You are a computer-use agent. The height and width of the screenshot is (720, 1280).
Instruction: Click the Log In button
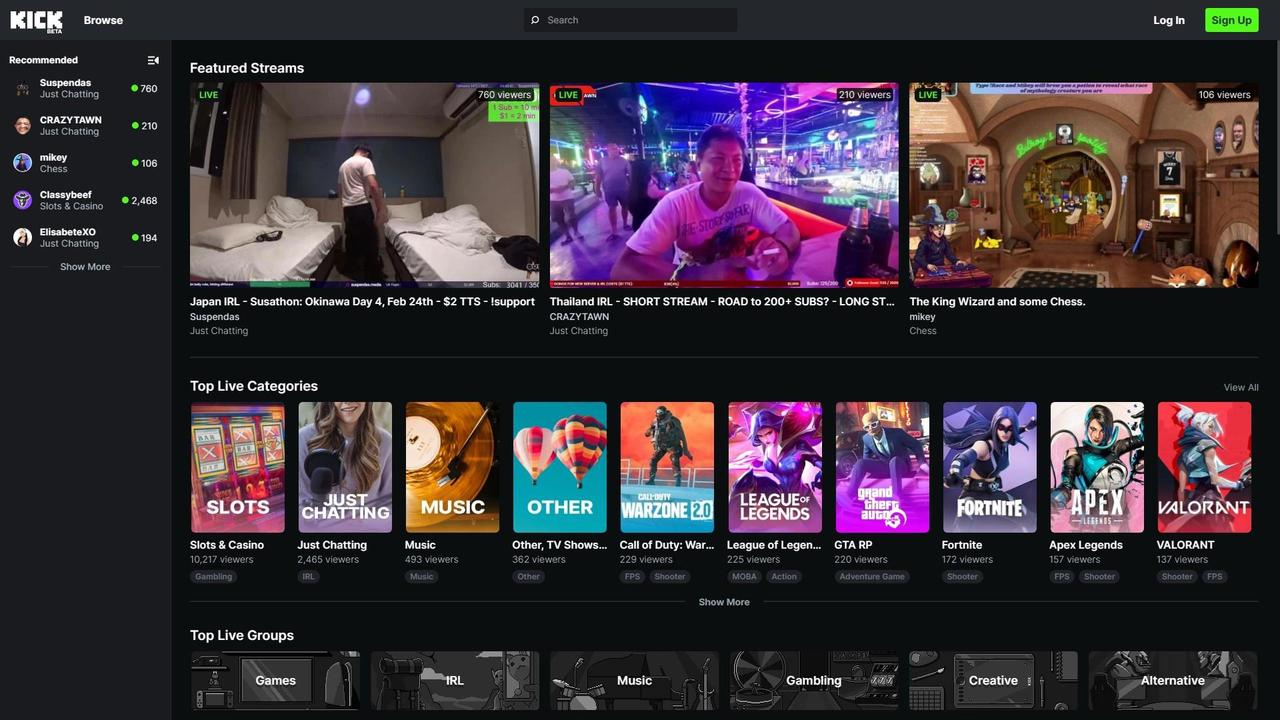tap(1168, 20)
